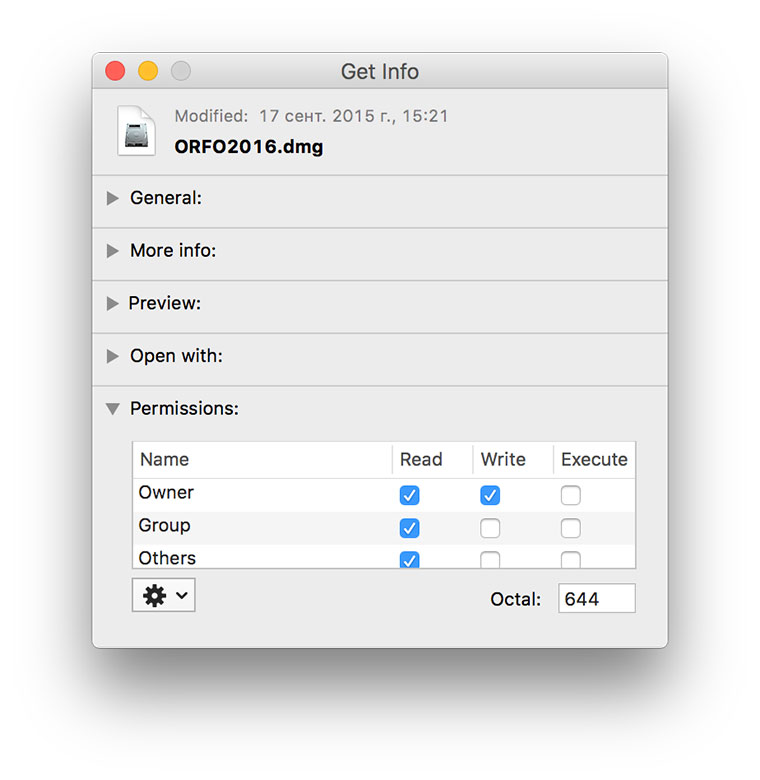Viewport: 760px width, 780px height.
Task: Minimize the Get Info window
Action: [x=148, y=71]
